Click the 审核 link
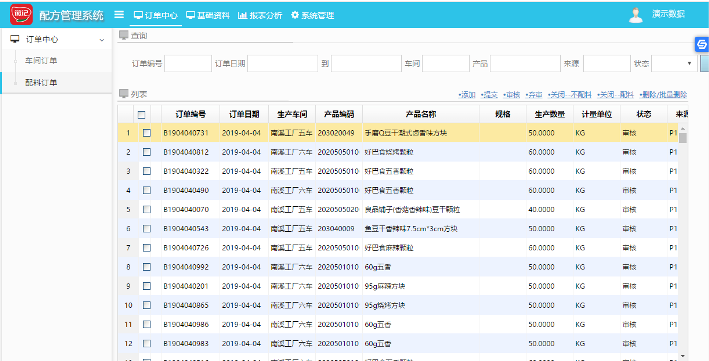 click(x=511, y=95)
